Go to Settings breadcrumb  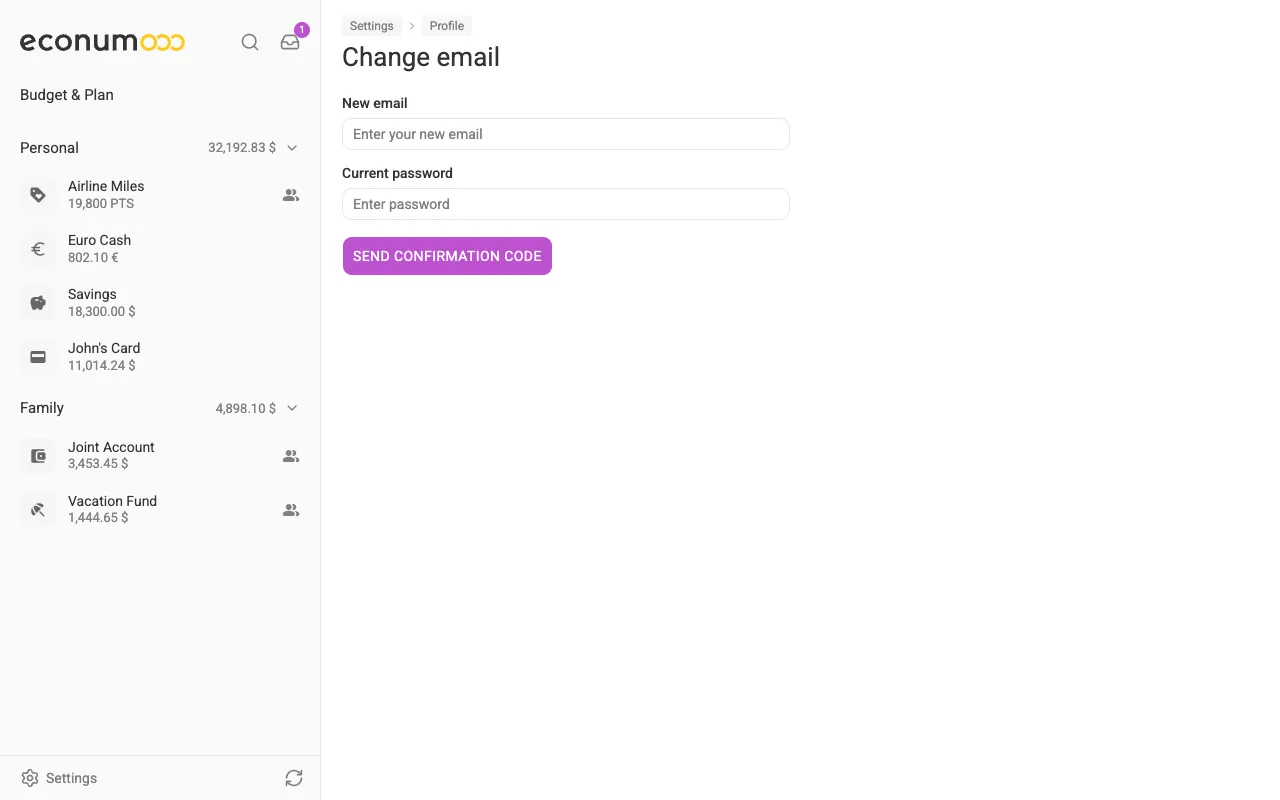pos(372,26)
